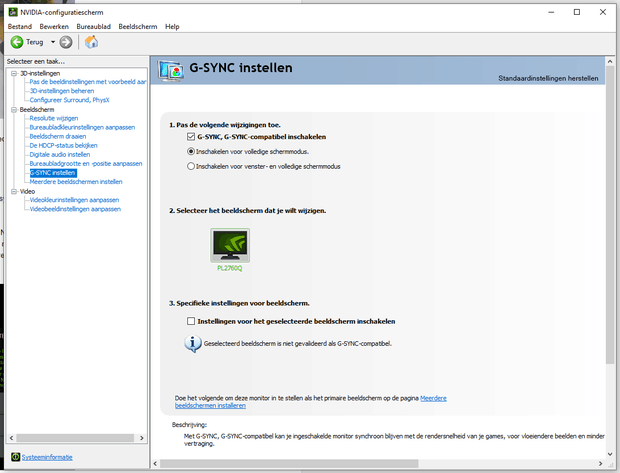Open Resolutie wijzigen task
The image size is (620, 473).
(54, 118)
